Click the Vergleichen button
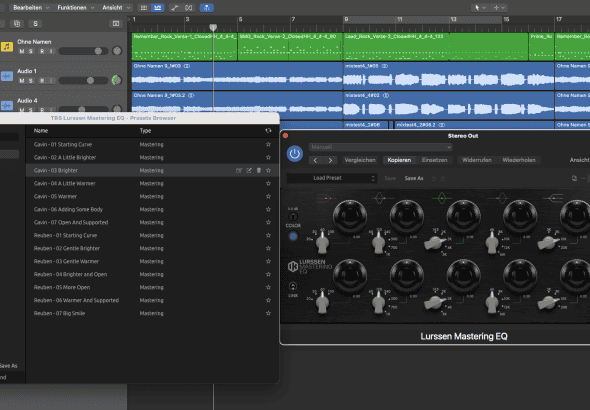 point(360,160)
